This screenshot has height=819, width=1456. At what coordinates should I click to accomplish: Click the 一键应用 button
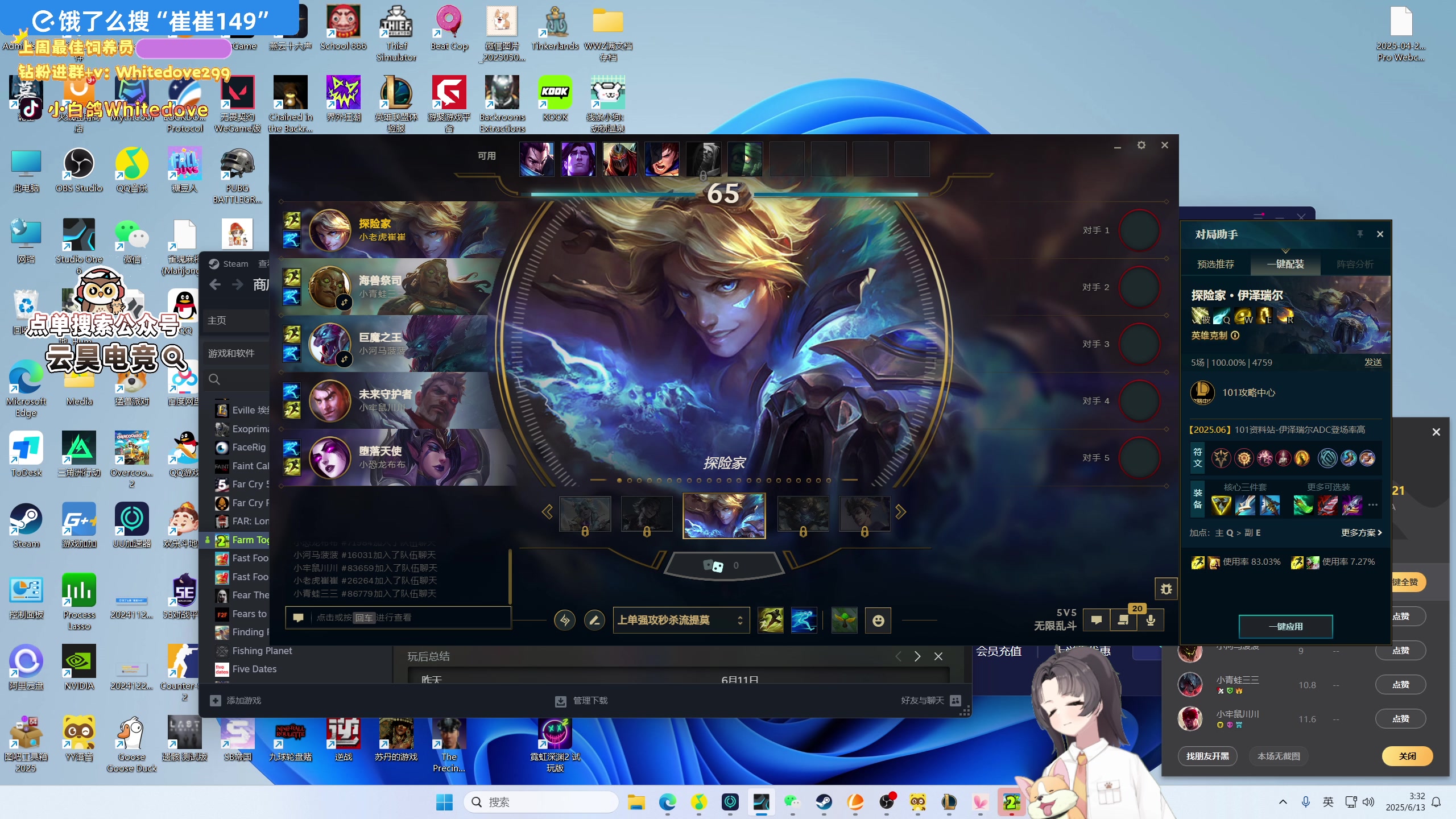click(x=1285, y=626)
